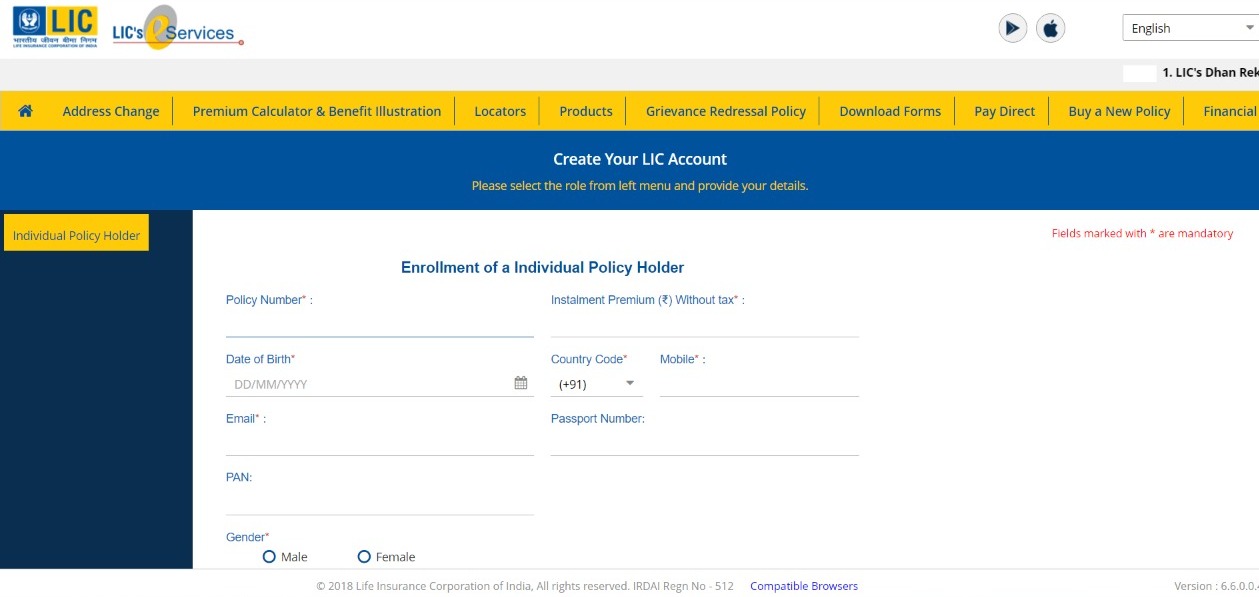Screen dimensions: 1259x597
Task: Expand the Country Code (+91) dropdown
Action: coord(597,384)
